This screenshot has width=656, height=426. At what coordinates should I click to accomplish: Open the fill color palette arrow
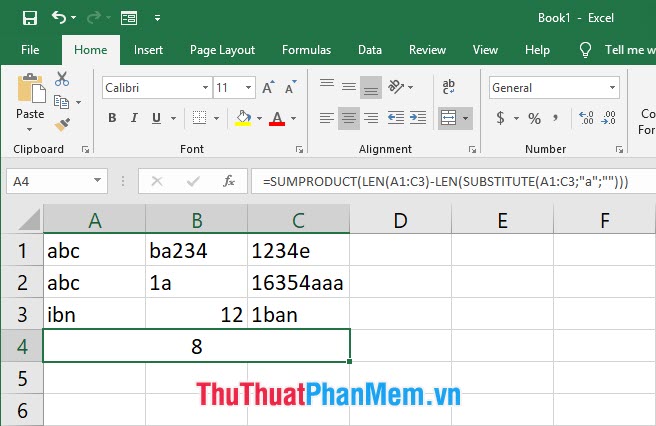pyautogui.click(x=259, y=118)
